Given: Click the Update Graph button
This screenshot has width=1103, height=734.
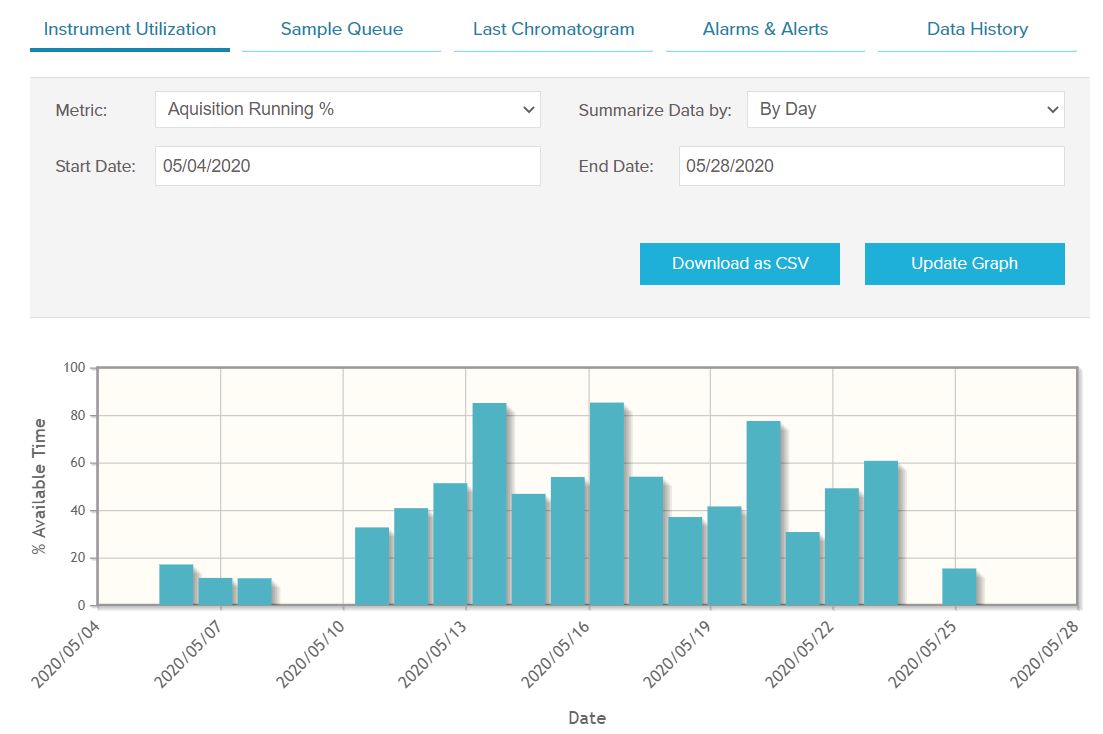Looking at the screenshot, I should point(964,264).
